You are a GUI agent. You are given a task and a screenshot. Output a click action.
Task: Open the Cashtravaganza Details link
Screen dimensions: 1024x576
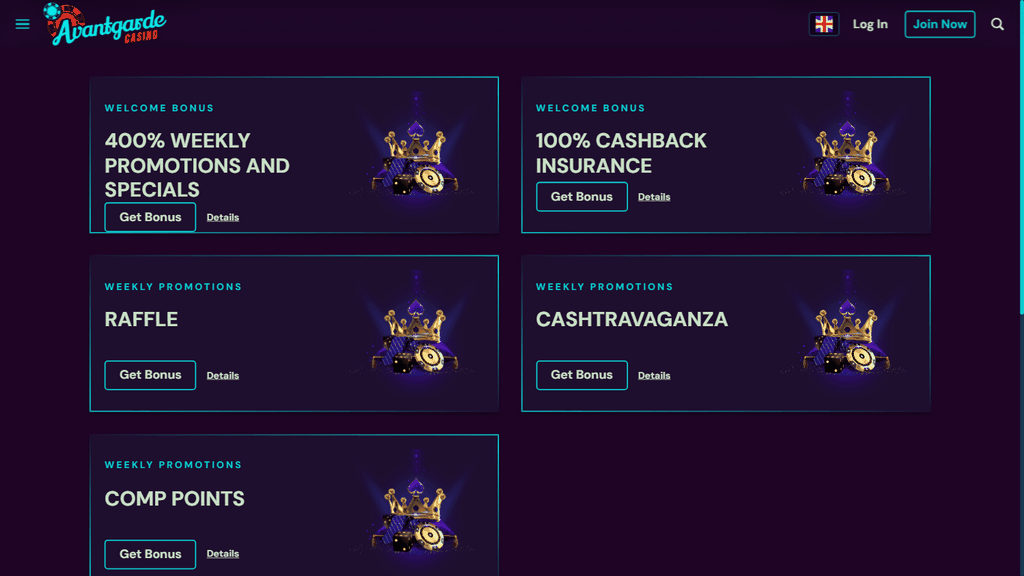tap(654, 376)
